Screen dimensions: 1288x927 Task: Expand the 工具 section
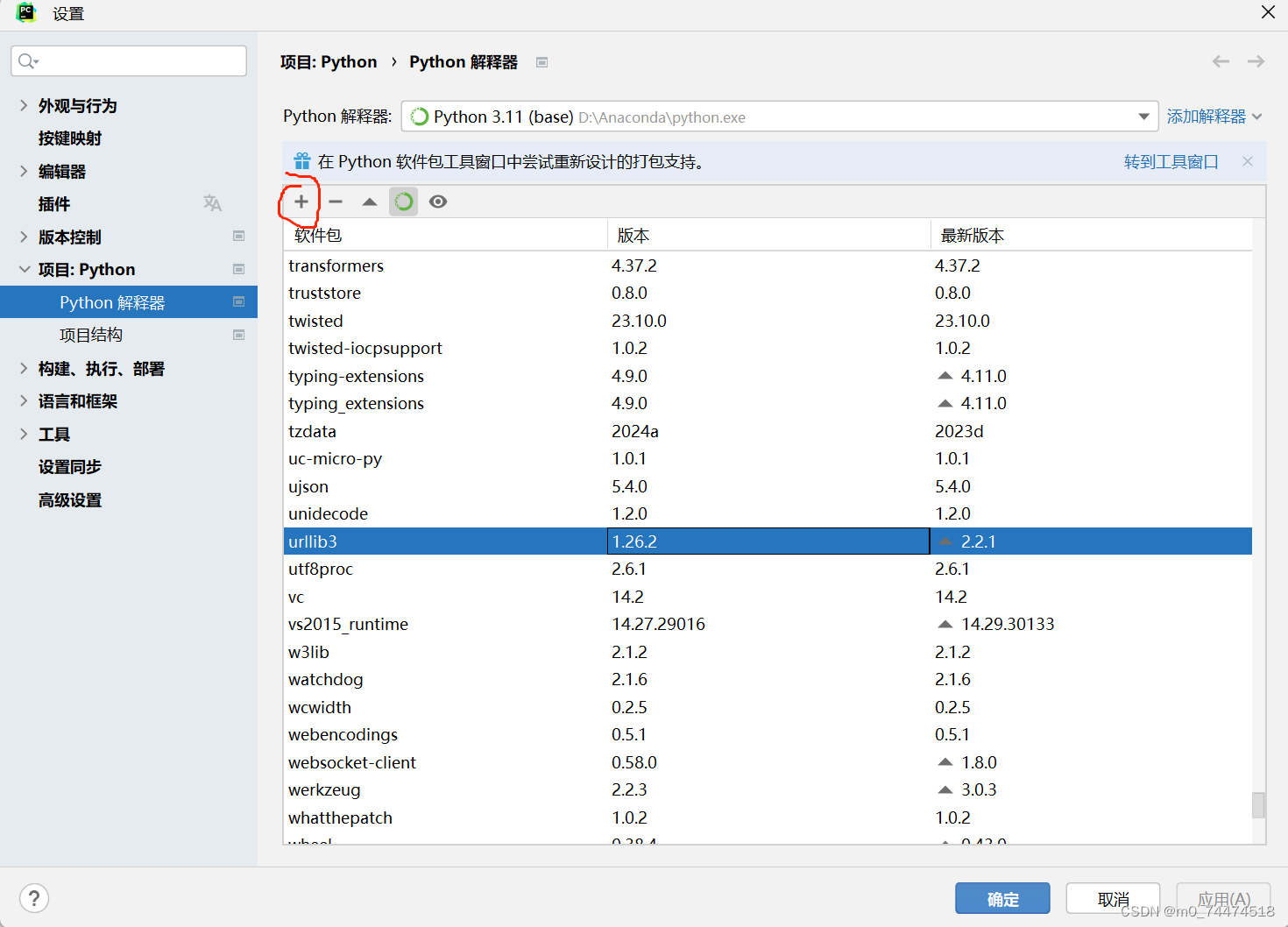[x=24, y=434]
